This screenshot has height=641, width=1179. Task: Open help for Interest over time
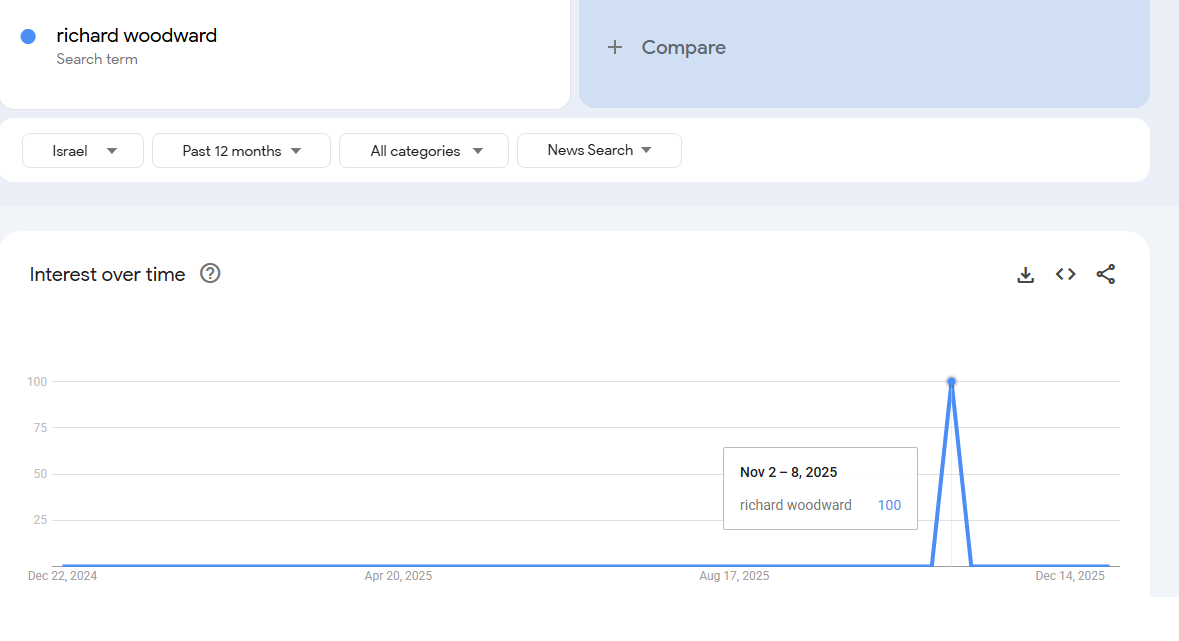(x=210, y=274)
